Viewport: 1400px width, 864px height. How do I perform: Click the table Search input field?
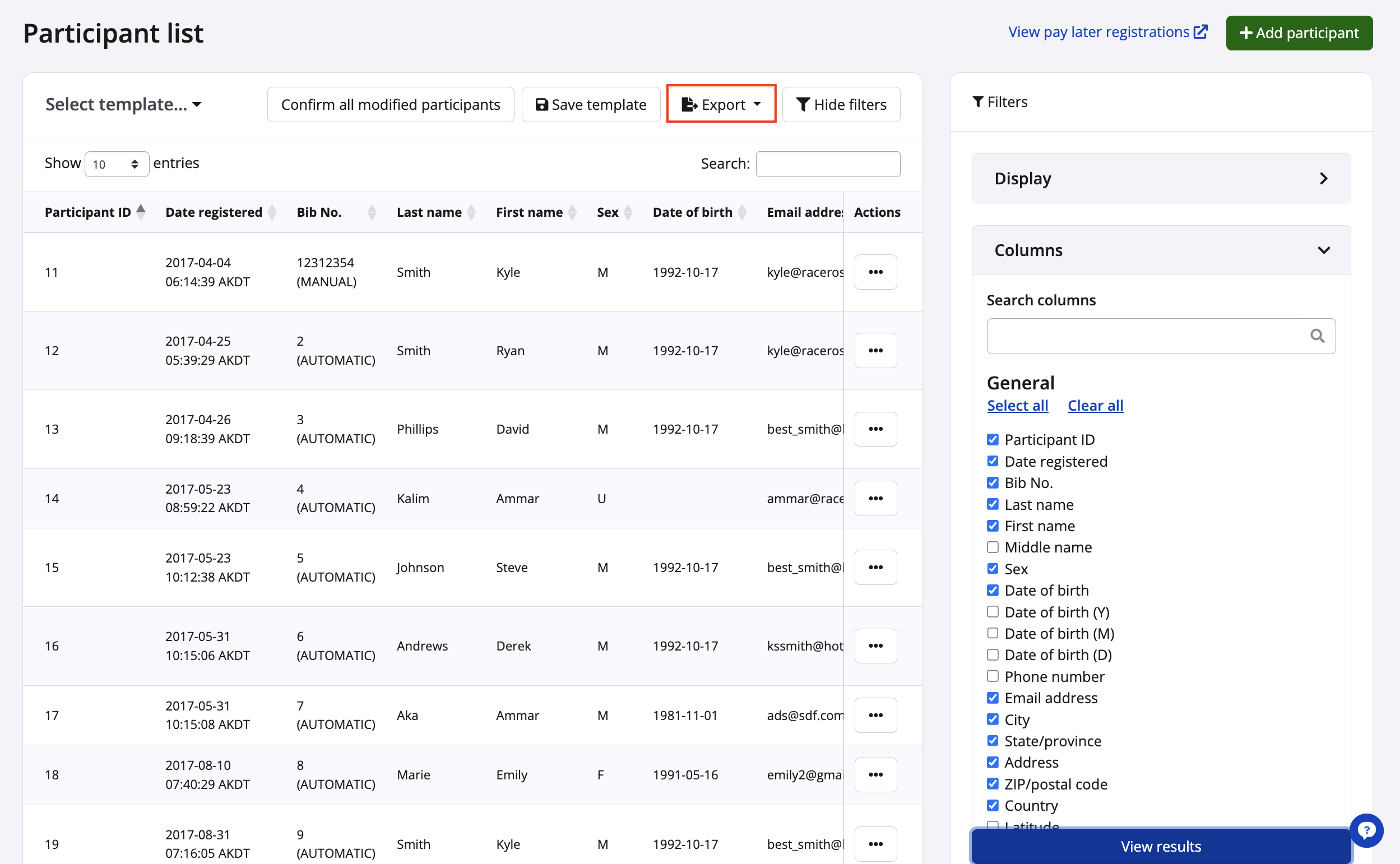tap(827, 164)
